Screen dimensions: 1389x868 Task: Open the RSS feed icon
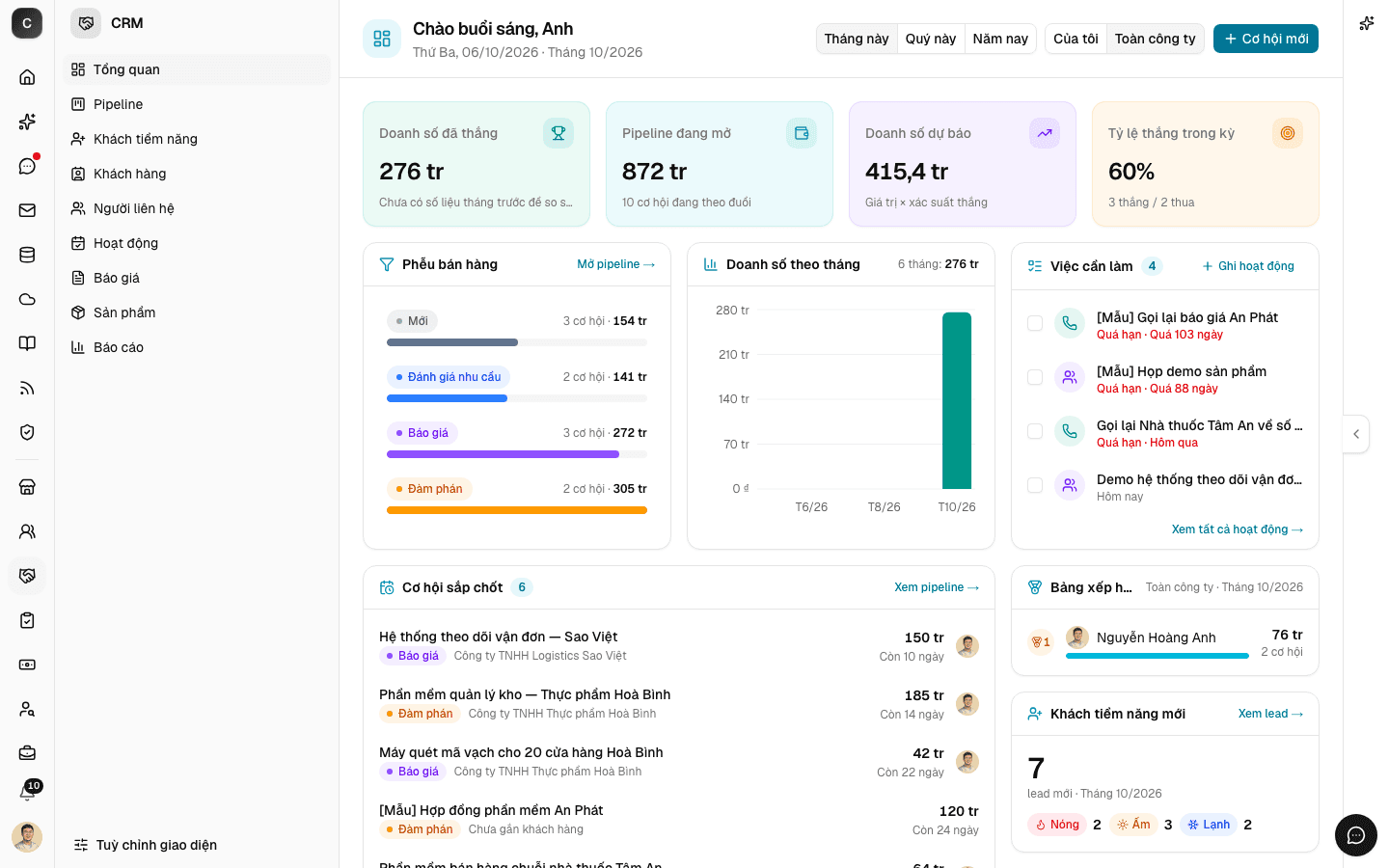27,388
